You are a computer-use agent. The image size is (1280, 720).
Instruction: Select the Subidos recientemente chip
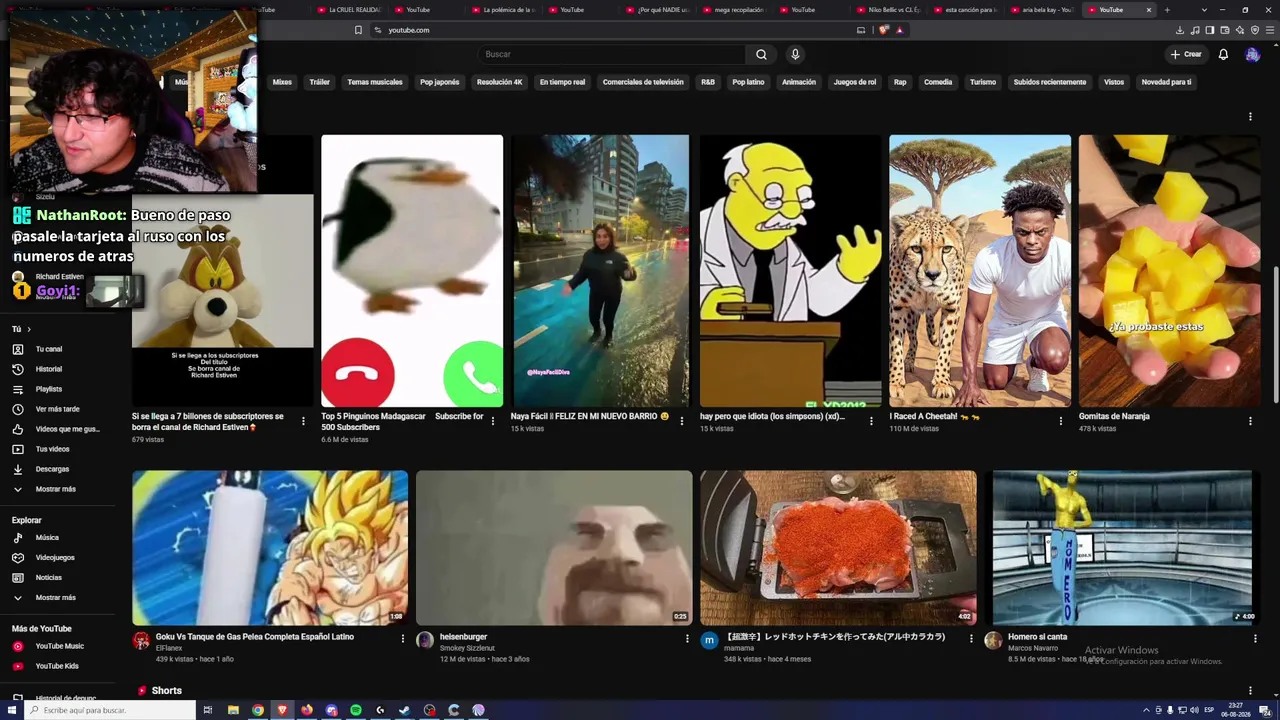(1050, 82)
